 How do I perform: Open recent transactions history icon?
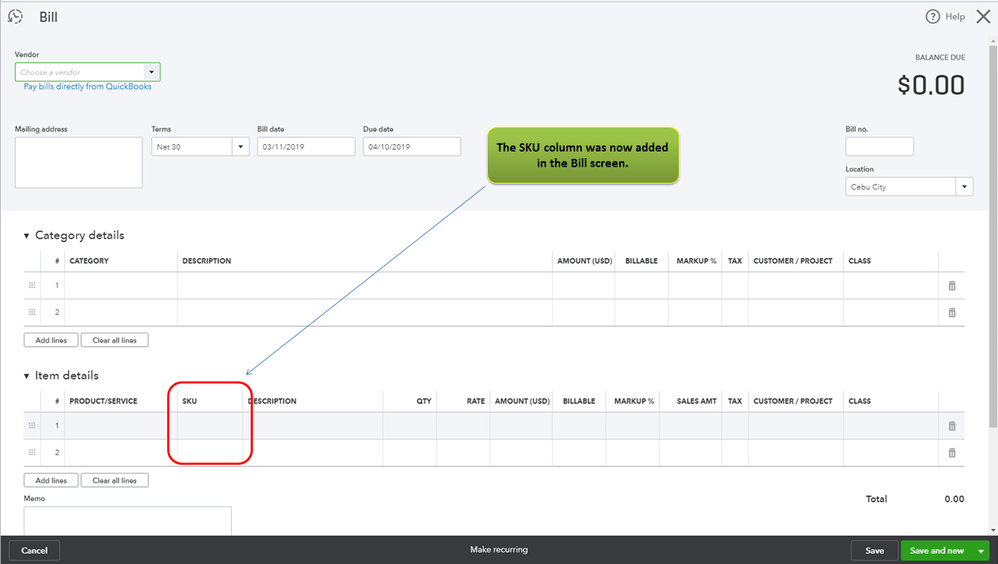pos(15,17)
